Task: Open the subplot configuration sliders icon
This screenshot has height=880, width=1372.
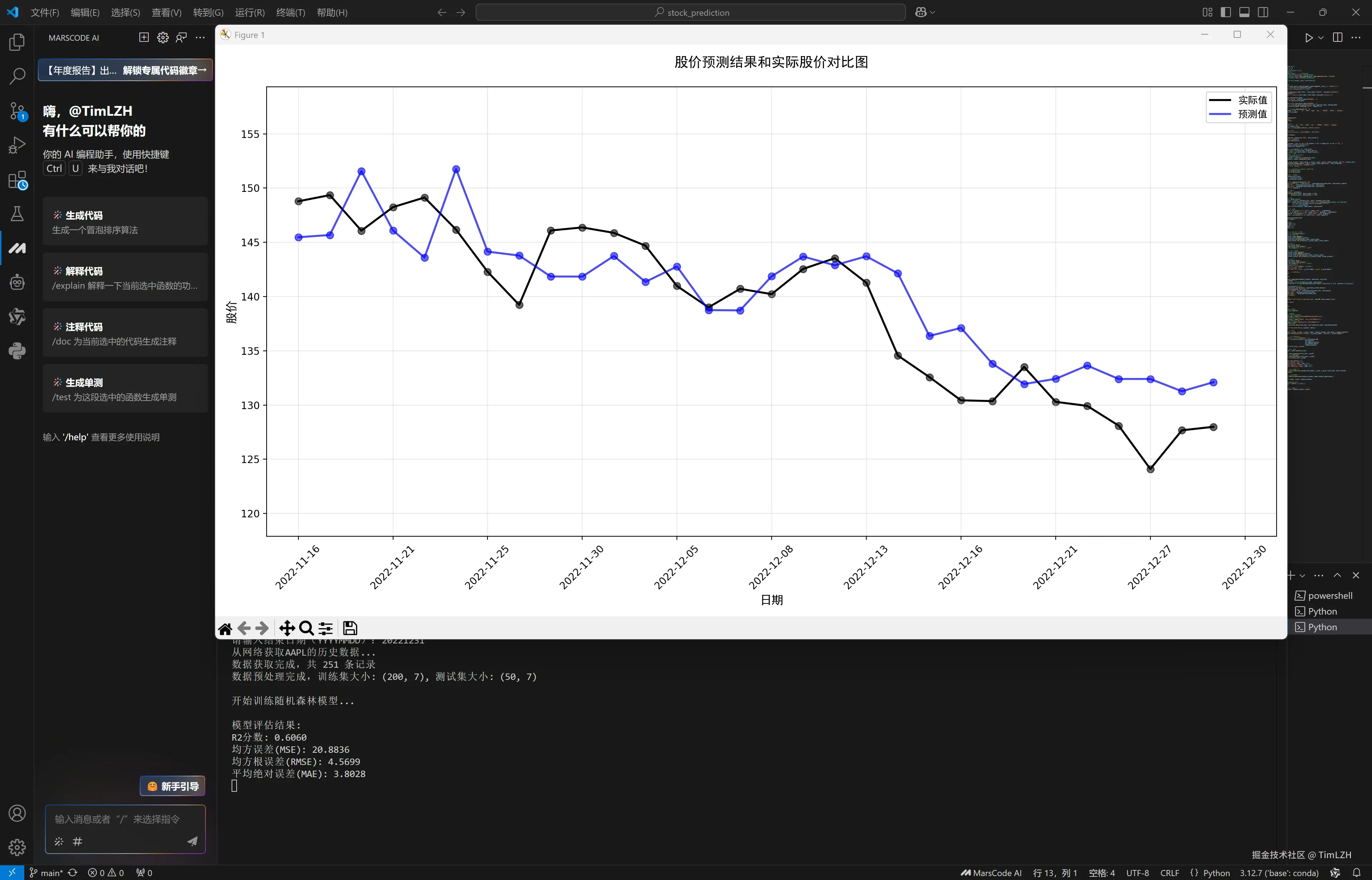Action: [x=325, y=628]
